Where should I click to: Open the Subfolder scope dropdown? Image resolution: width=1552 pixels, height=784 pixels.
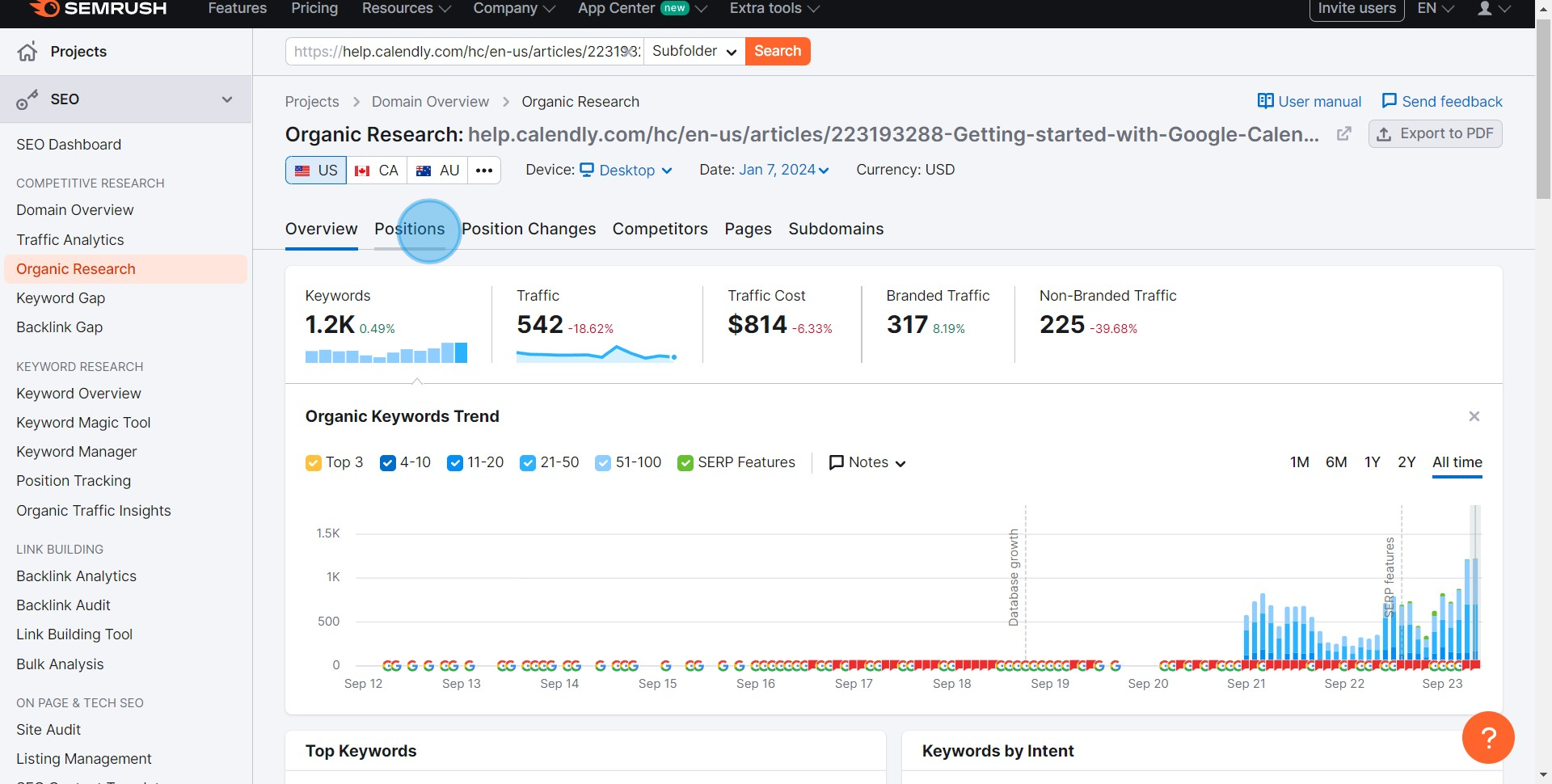(x=694, y=51)
